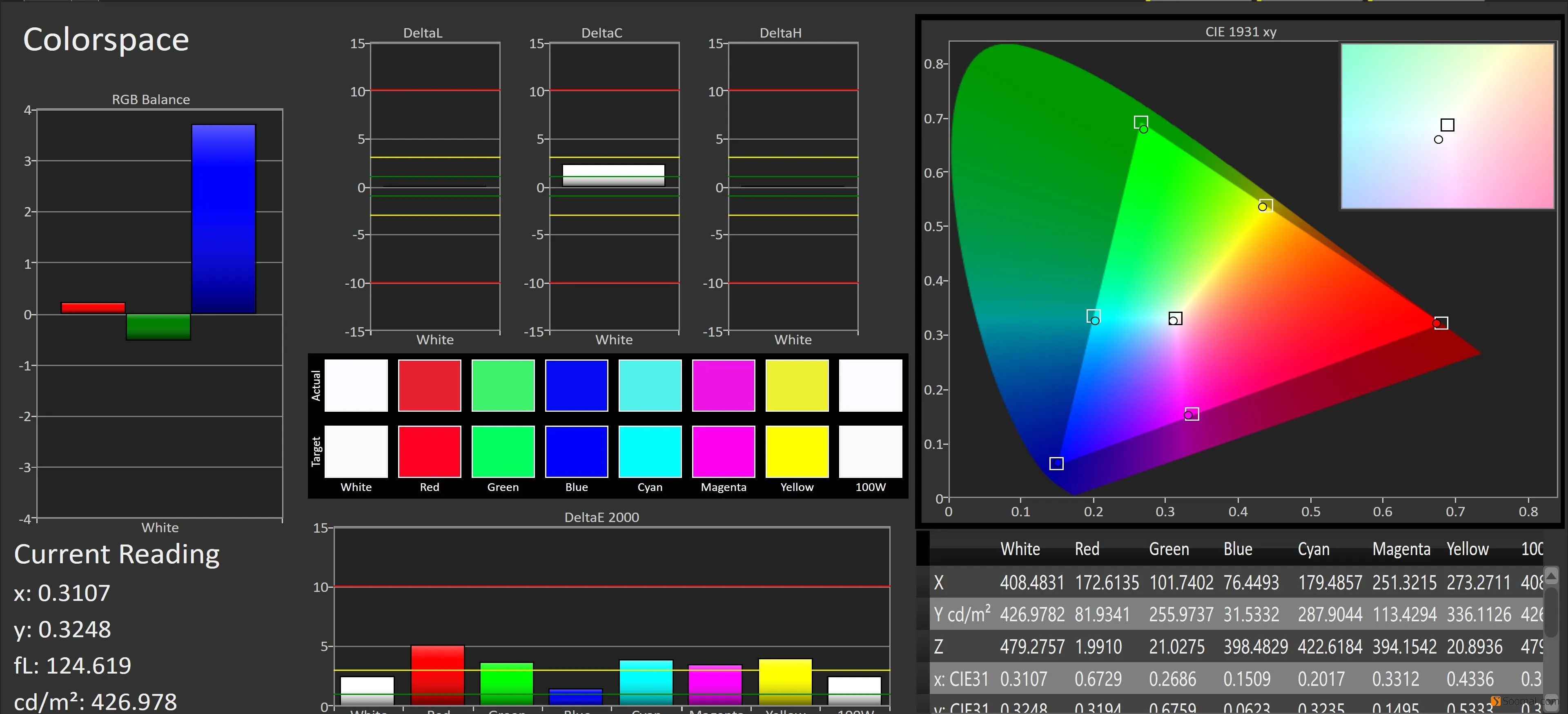This screenshot has width=1568, height=714.
Task: Click the cell value 0.6729
Action: (x=1098, y=679)
